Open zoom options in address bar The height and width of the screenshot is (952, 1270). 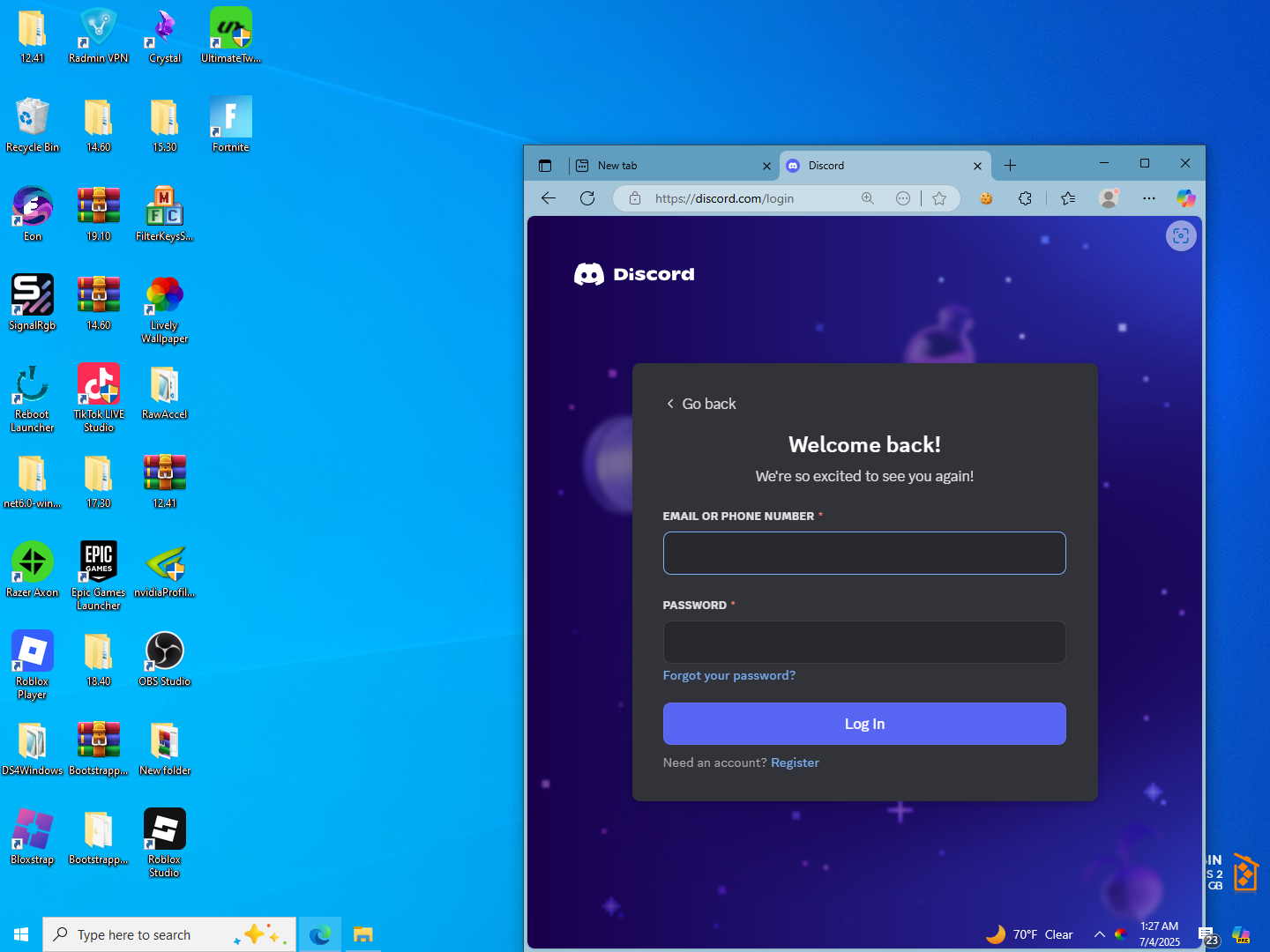coord(868,198)
